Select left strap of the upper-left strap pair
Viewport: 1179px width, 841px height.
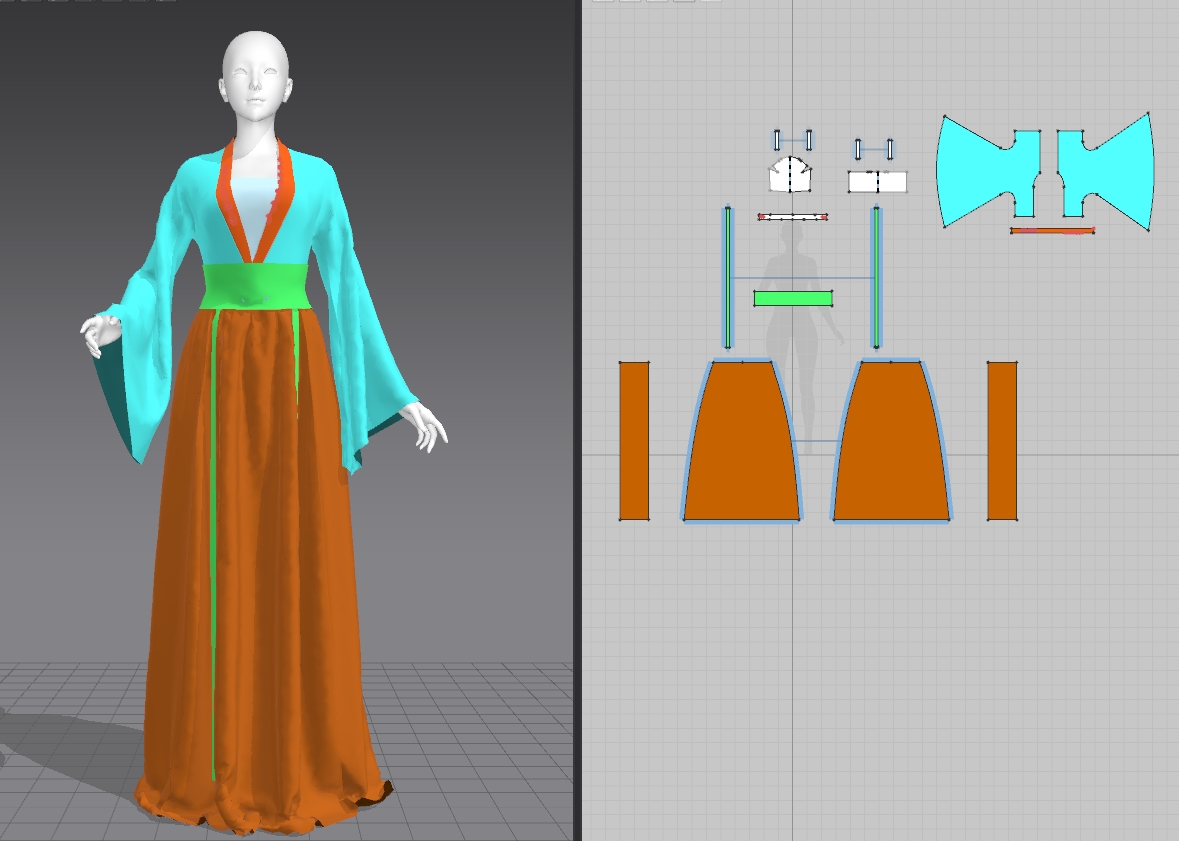(777, 140)
